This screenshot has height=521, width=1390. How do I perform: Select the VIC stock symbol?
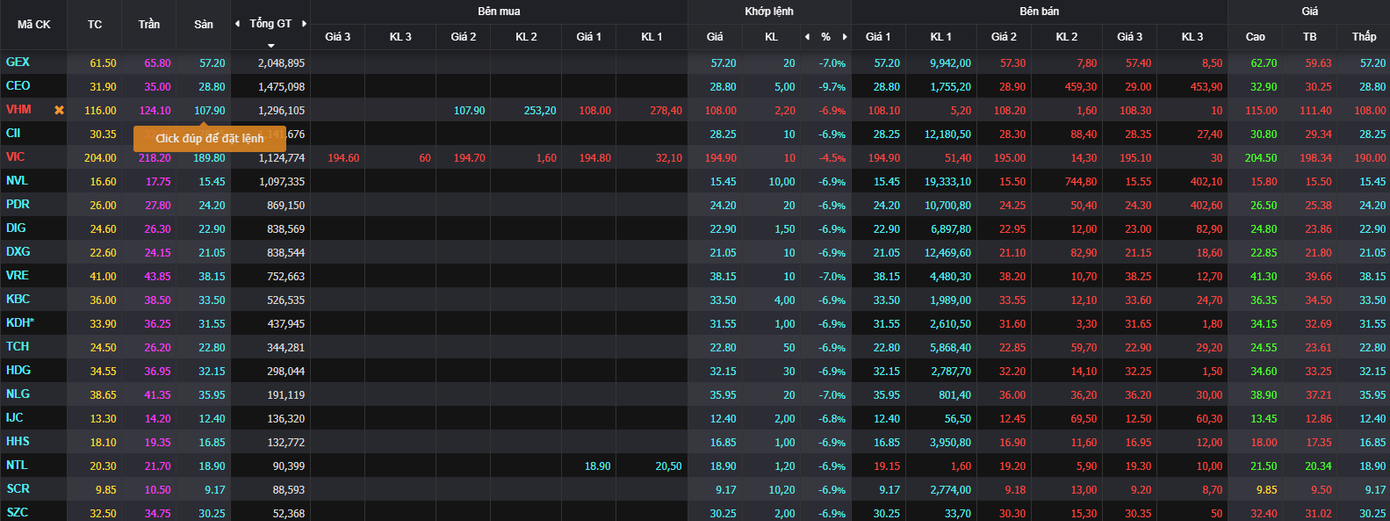point(15,157)
